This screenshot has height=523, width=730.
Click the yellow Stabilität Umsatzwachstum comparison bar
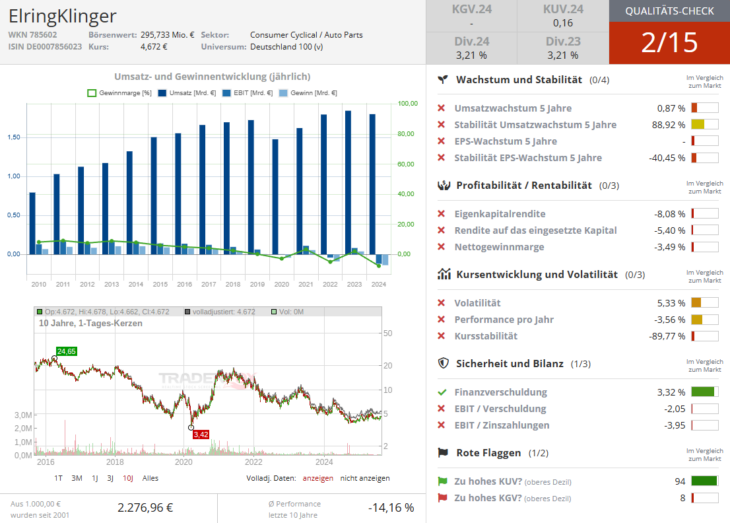[705, 124]
